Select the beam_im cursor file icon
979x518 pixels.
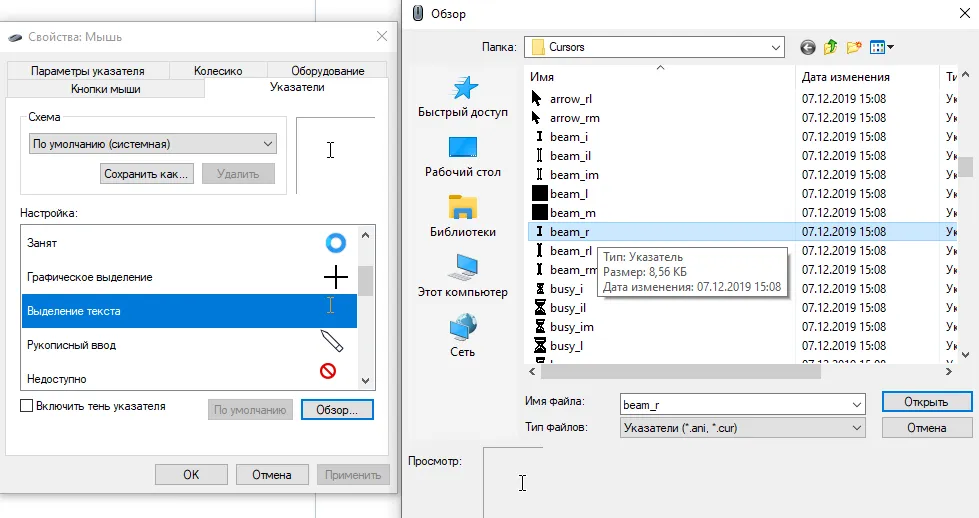click(539, 175)
